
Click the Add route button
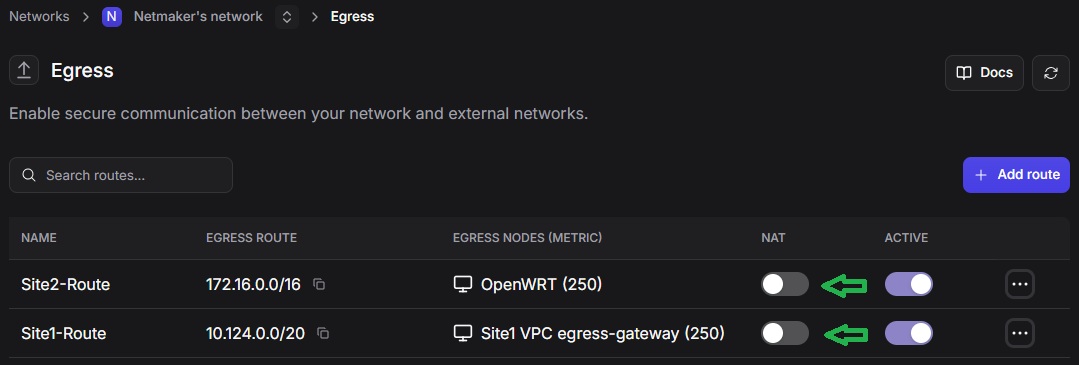1016,175
